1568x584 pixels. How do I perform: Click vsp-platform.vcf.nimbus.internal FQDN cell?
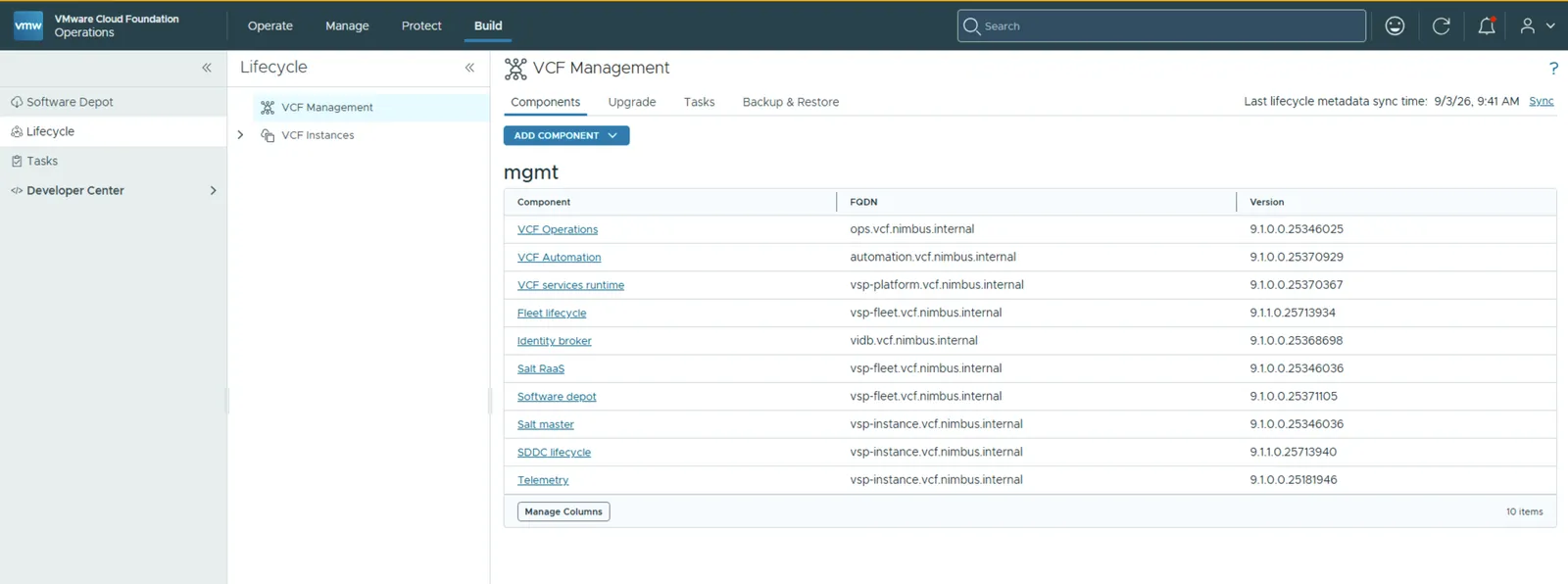[x=937, y=285]
